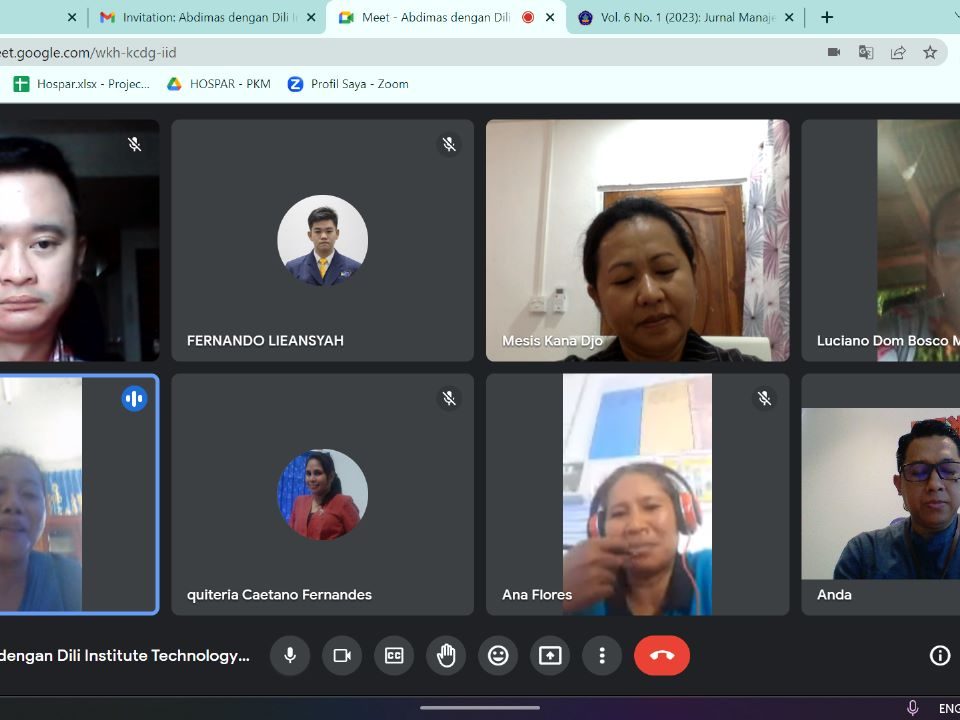Click the Ana Flores name label

point(537,594)
